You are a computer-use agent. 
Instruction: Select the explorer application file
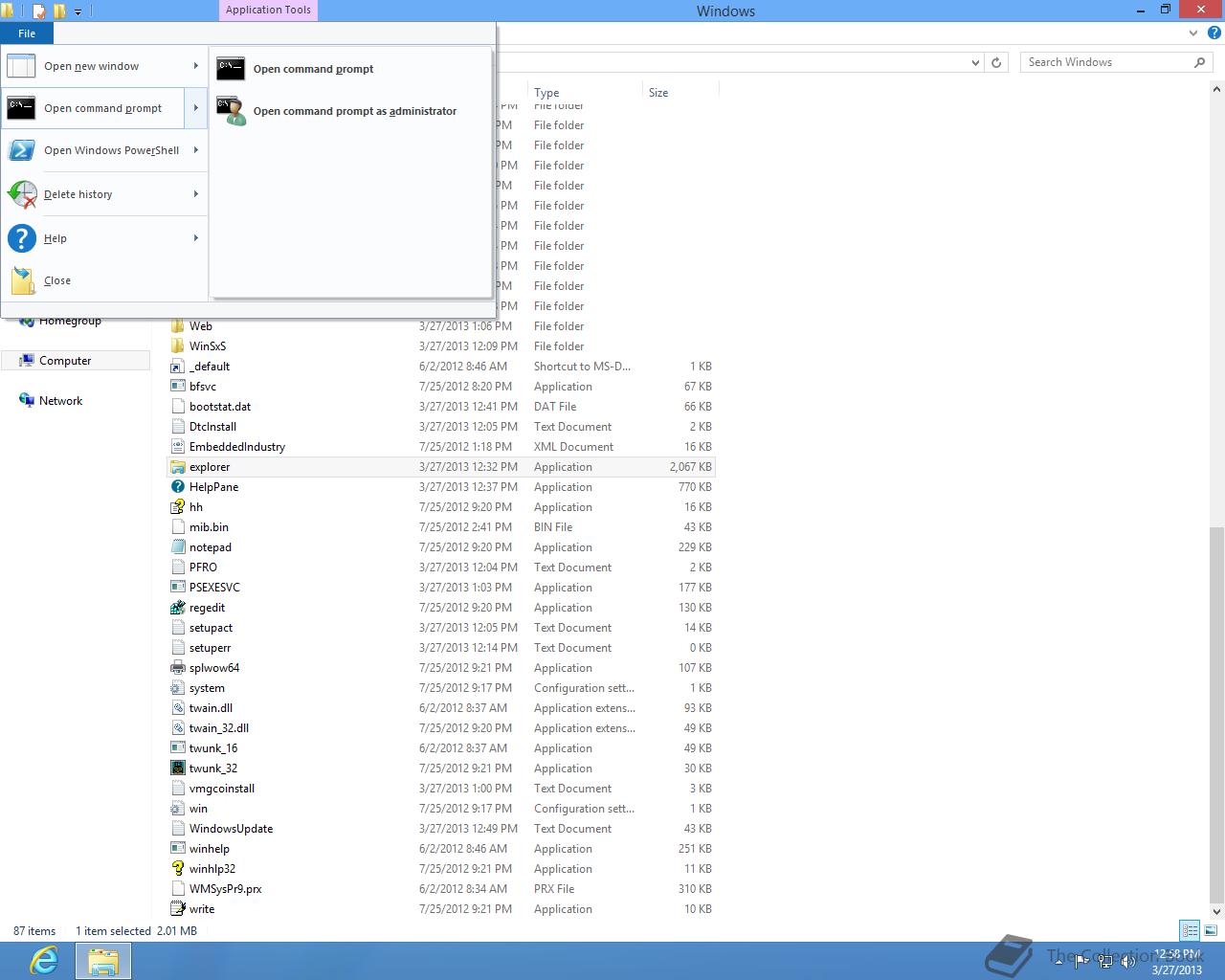pyautogui.click(x=441, y=467)
